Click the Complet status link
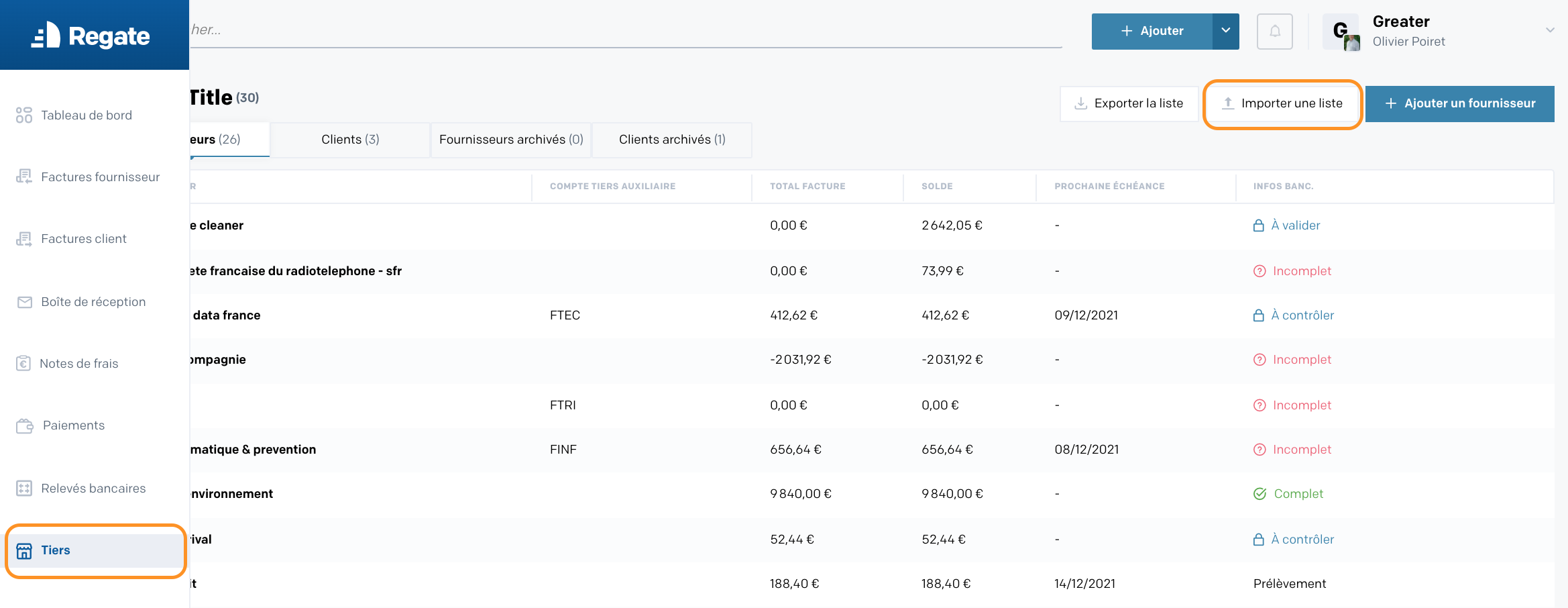 [1298, 494]
